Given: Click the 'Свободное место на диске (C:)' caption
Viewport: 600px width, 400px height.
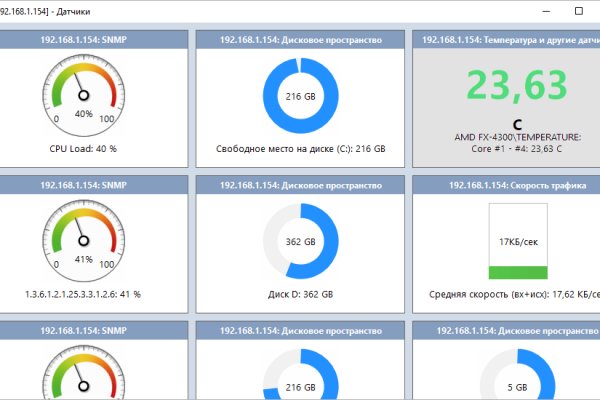Looking at the screenshot, I should tap(300, 148).
